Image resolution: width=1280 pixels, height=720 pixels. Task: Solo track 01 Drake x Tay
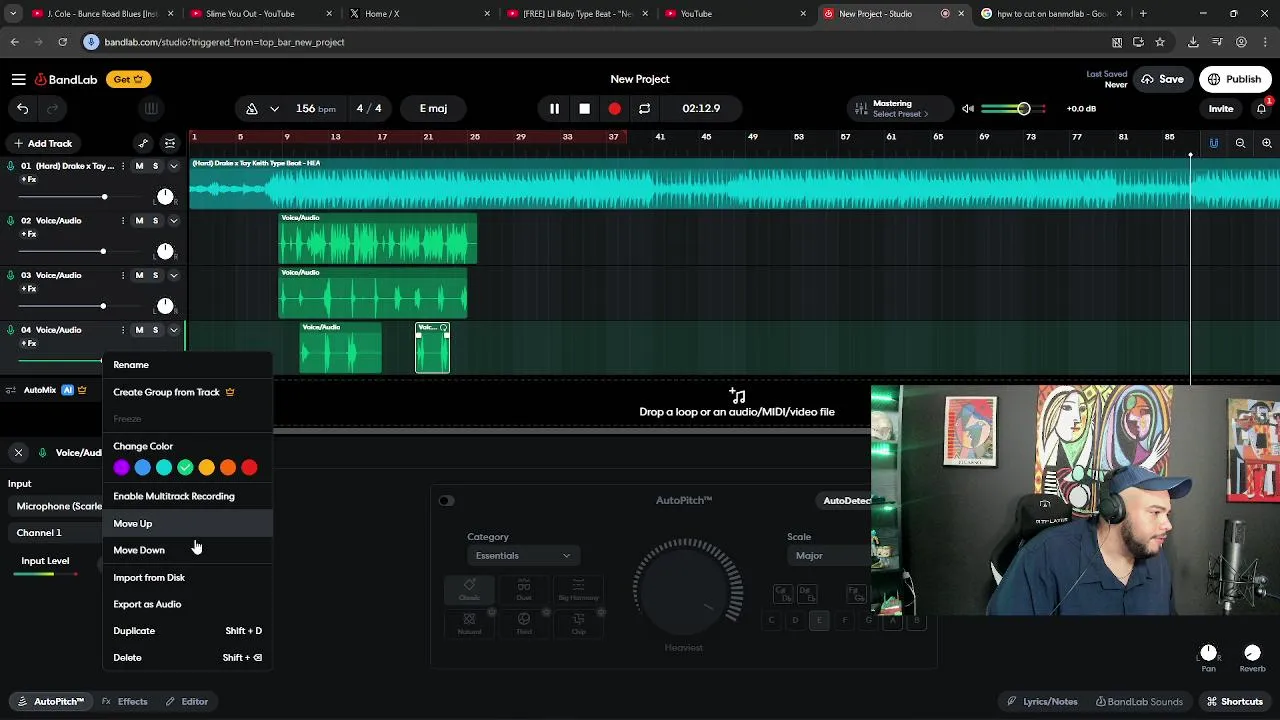pos(155,166)
